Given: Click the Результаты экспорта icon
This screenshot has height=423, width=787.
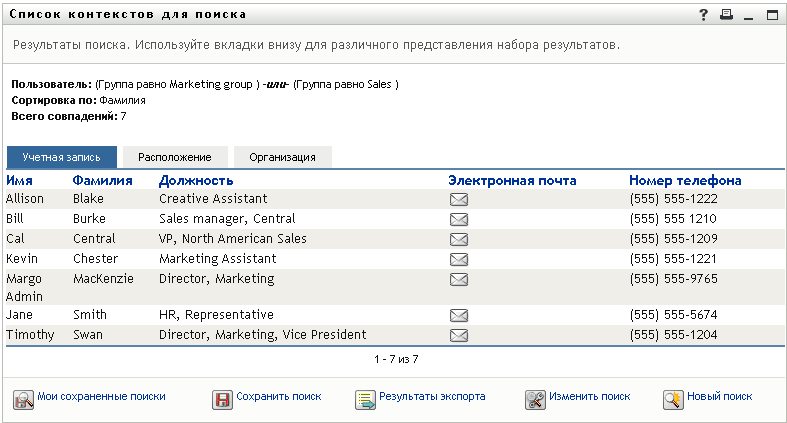Looking at the screenshot, I should point(365,399).
